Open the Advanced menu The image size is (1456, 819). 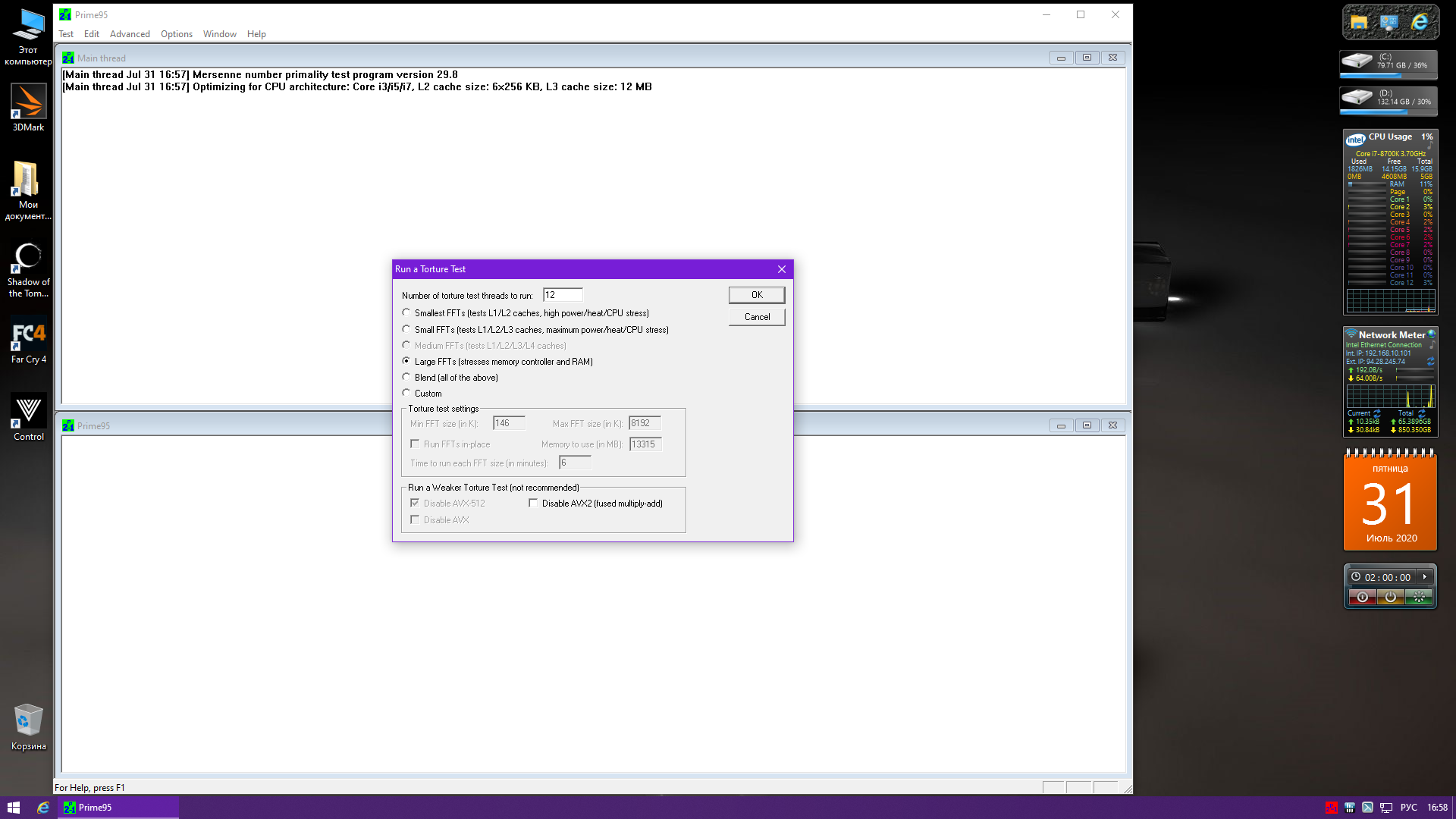130,34
